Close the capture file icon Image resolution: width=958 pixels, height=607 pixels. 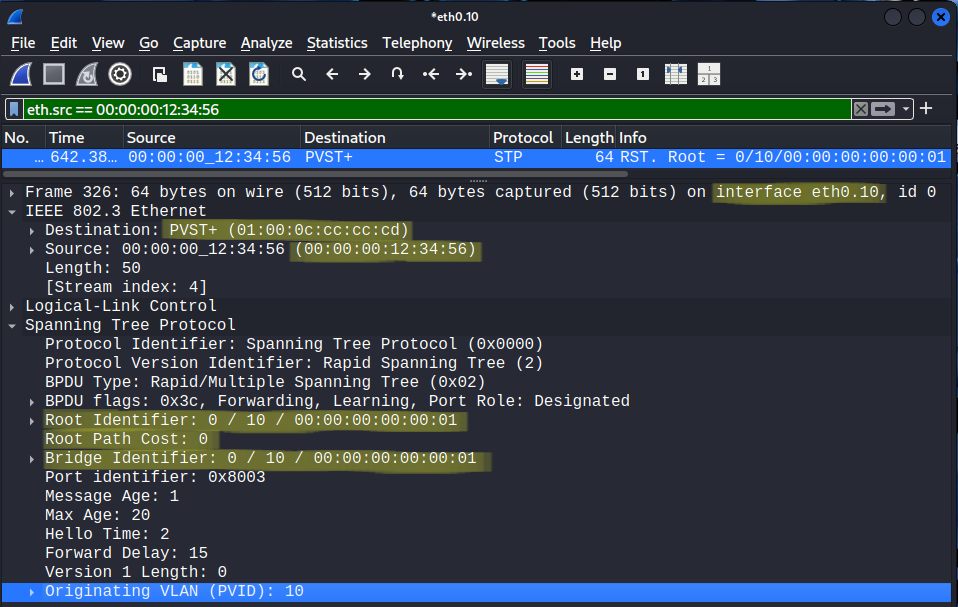[226, 74]
